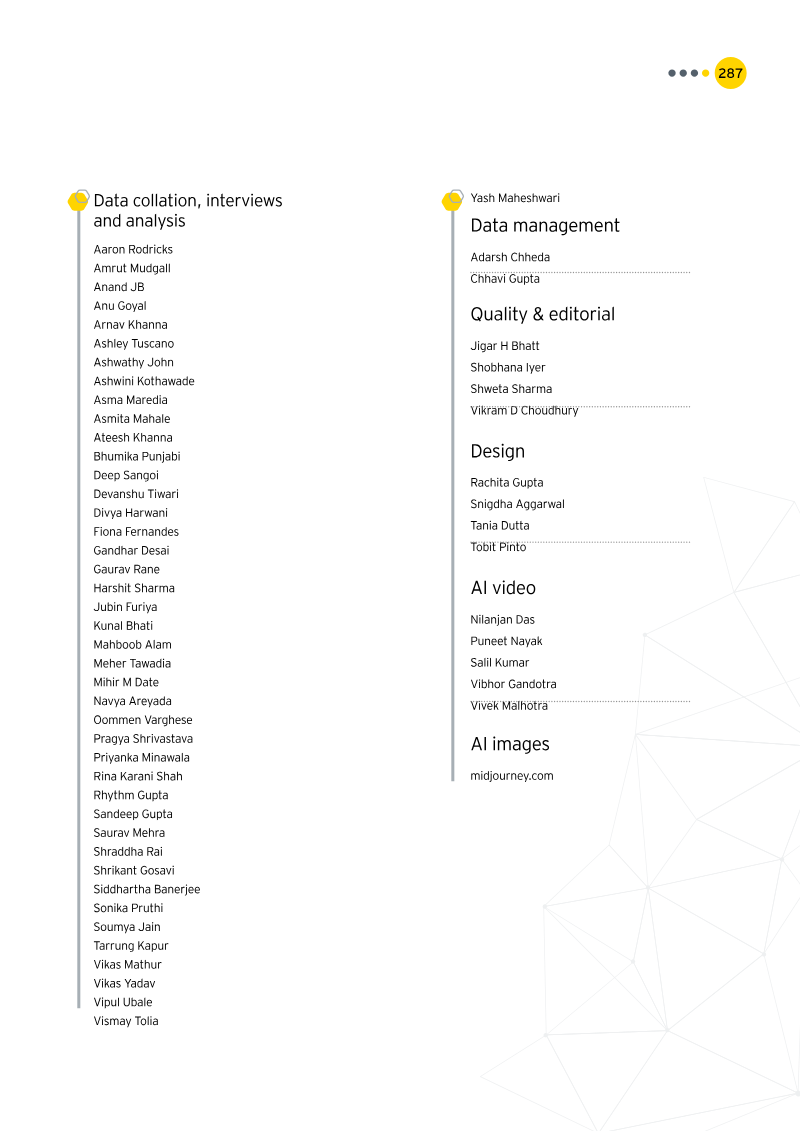Click the name Siddhartha Banerjee
Viewport: 800px width, 1131px height.
[147, 890]
